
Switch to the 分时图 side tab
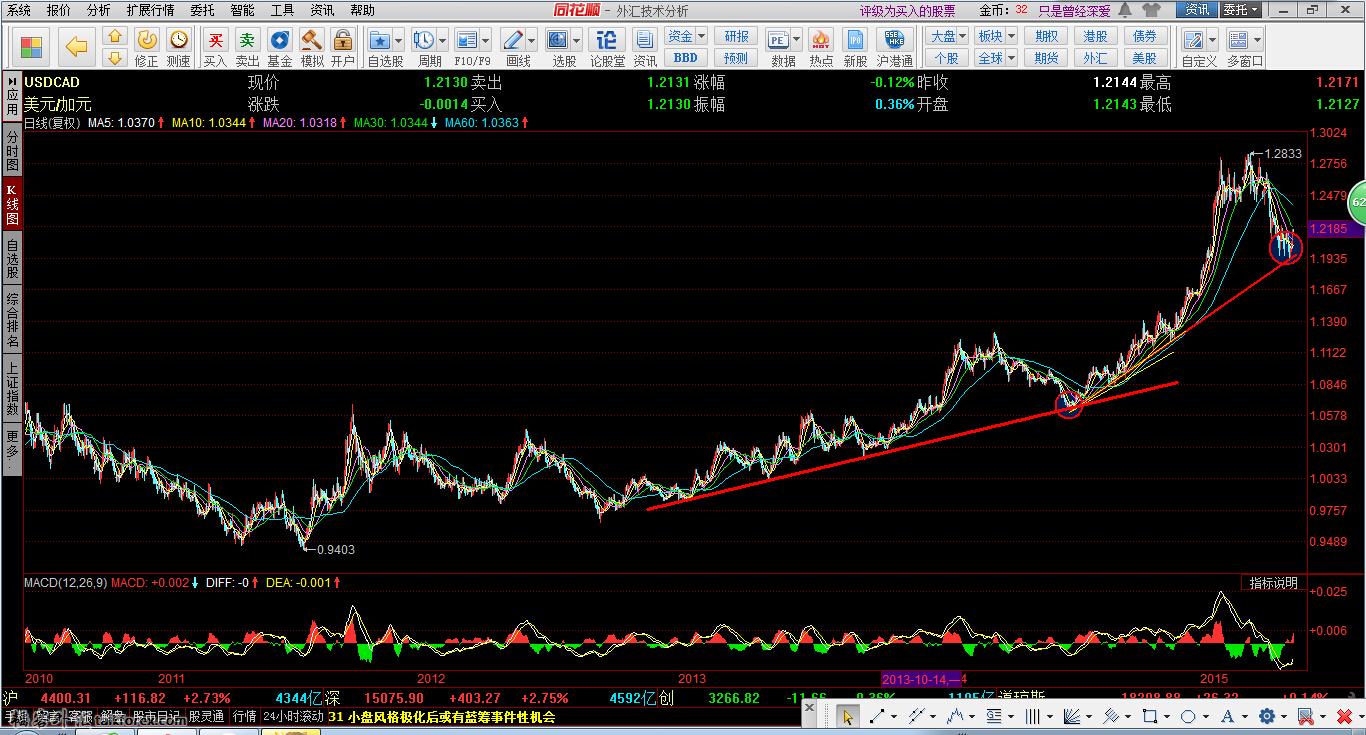coord(12,150)
